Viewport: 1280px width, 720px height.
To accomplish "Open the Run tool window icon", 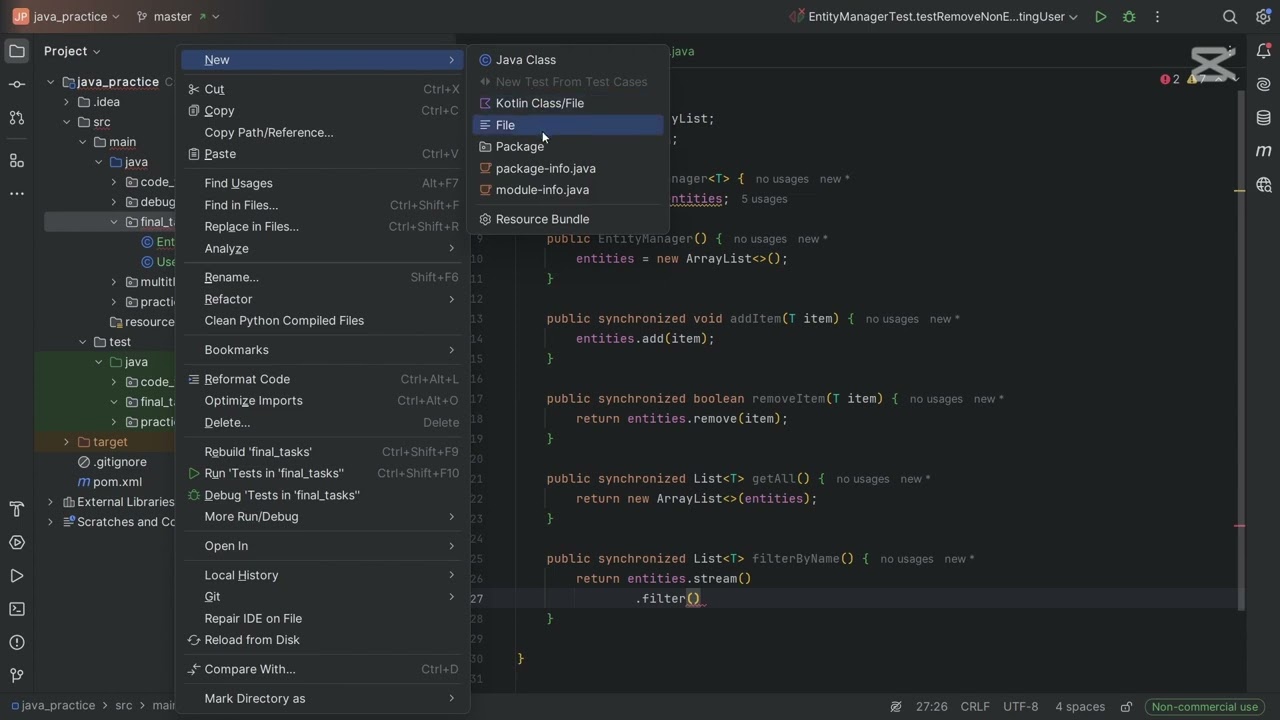I will pos(17,576).
